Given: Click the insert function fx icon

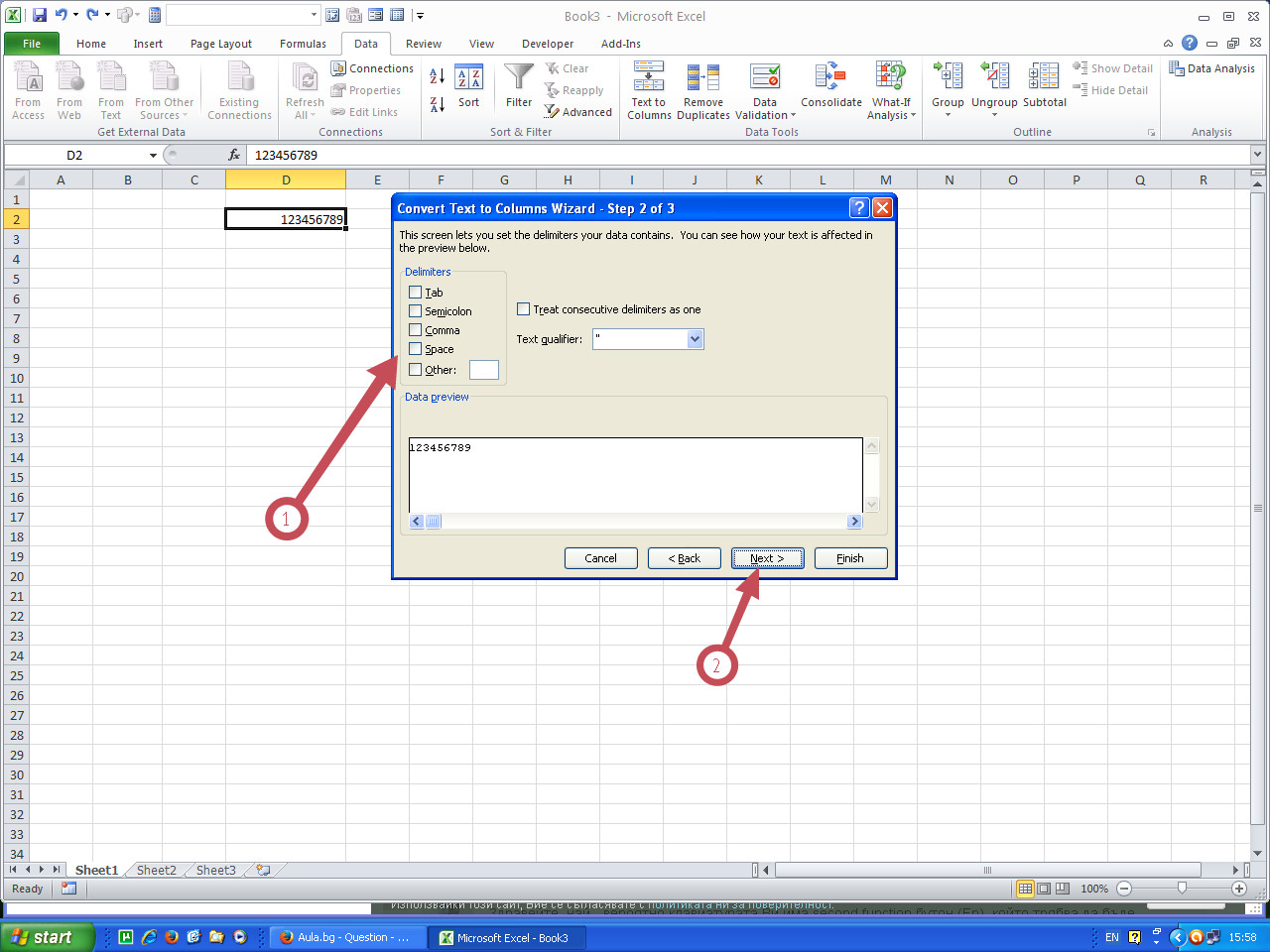Looking at the screenshot, I should coord(234,155).
